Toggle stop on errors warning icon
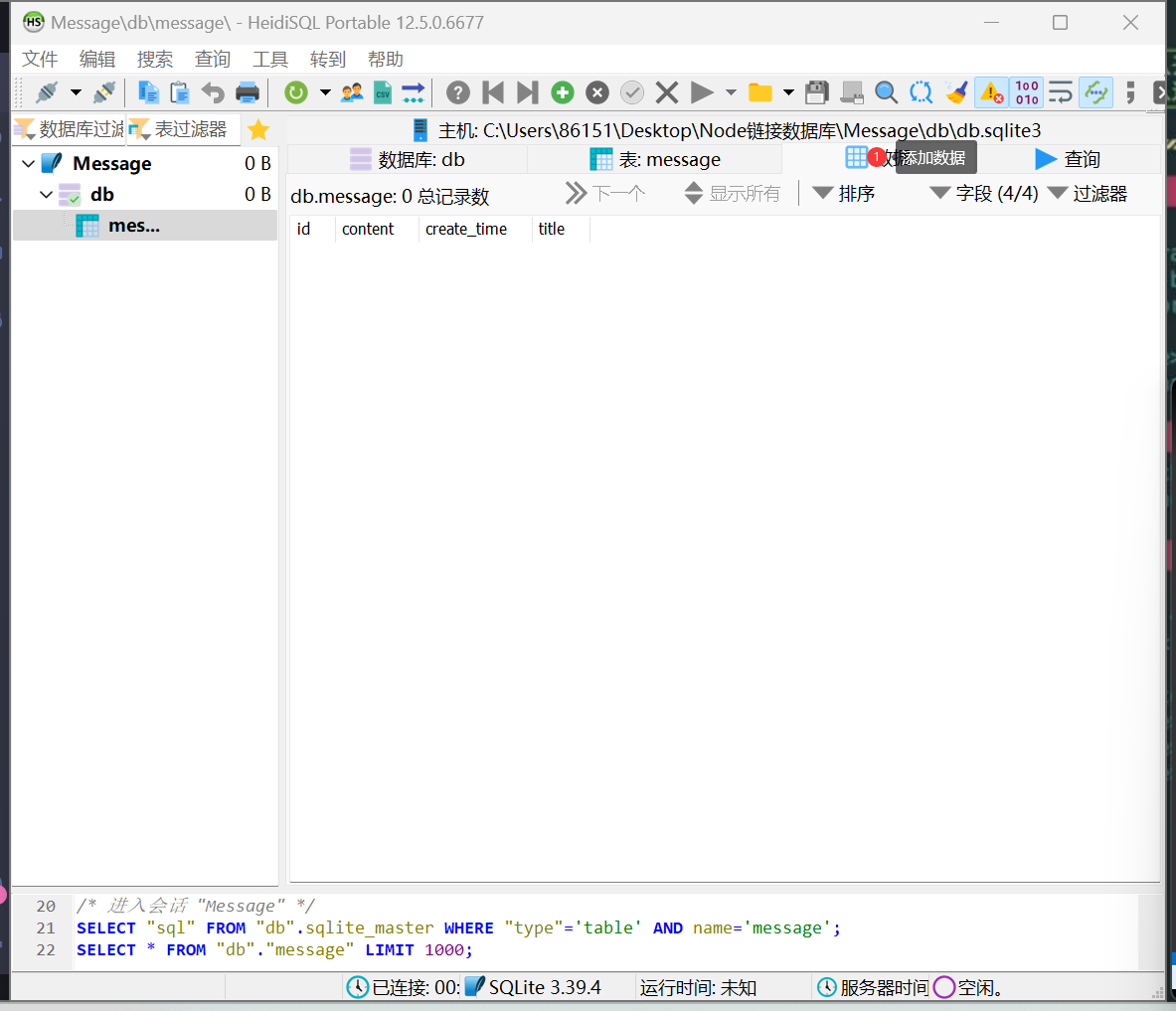The height and width of the screenshot is (1011, 1176). tap(991, 93)
